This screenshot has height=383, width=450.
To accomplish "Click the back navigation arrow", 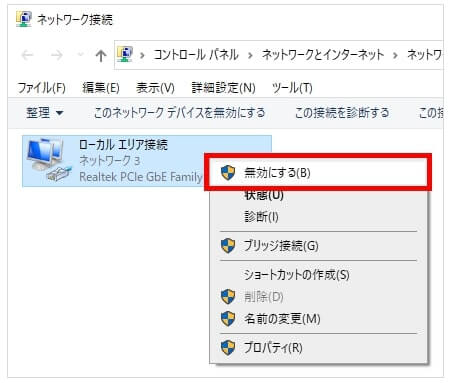I will 28,55.
